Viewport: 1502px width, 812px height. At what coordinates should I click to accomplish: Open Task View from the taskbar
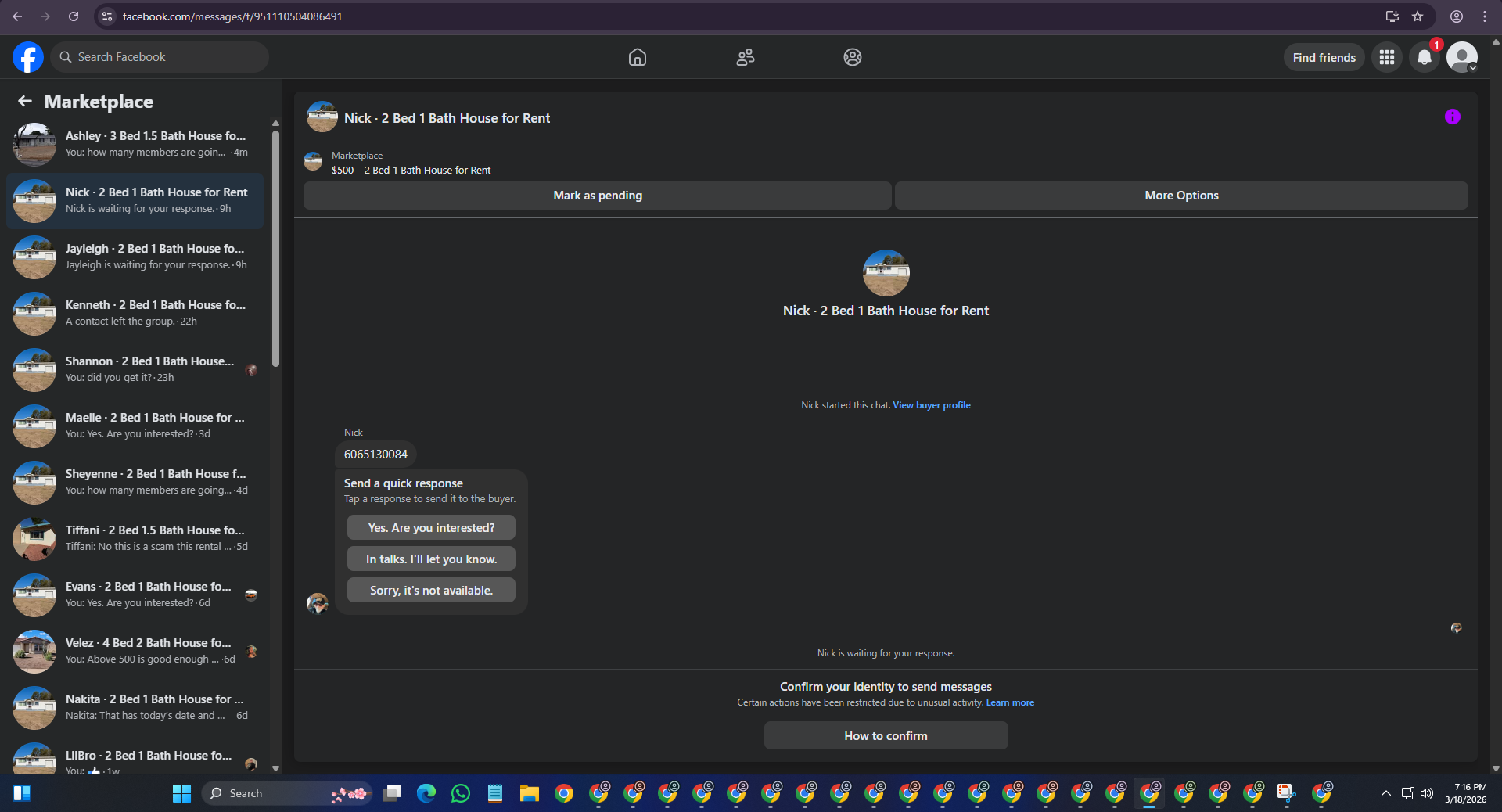(x=392, y=793)
